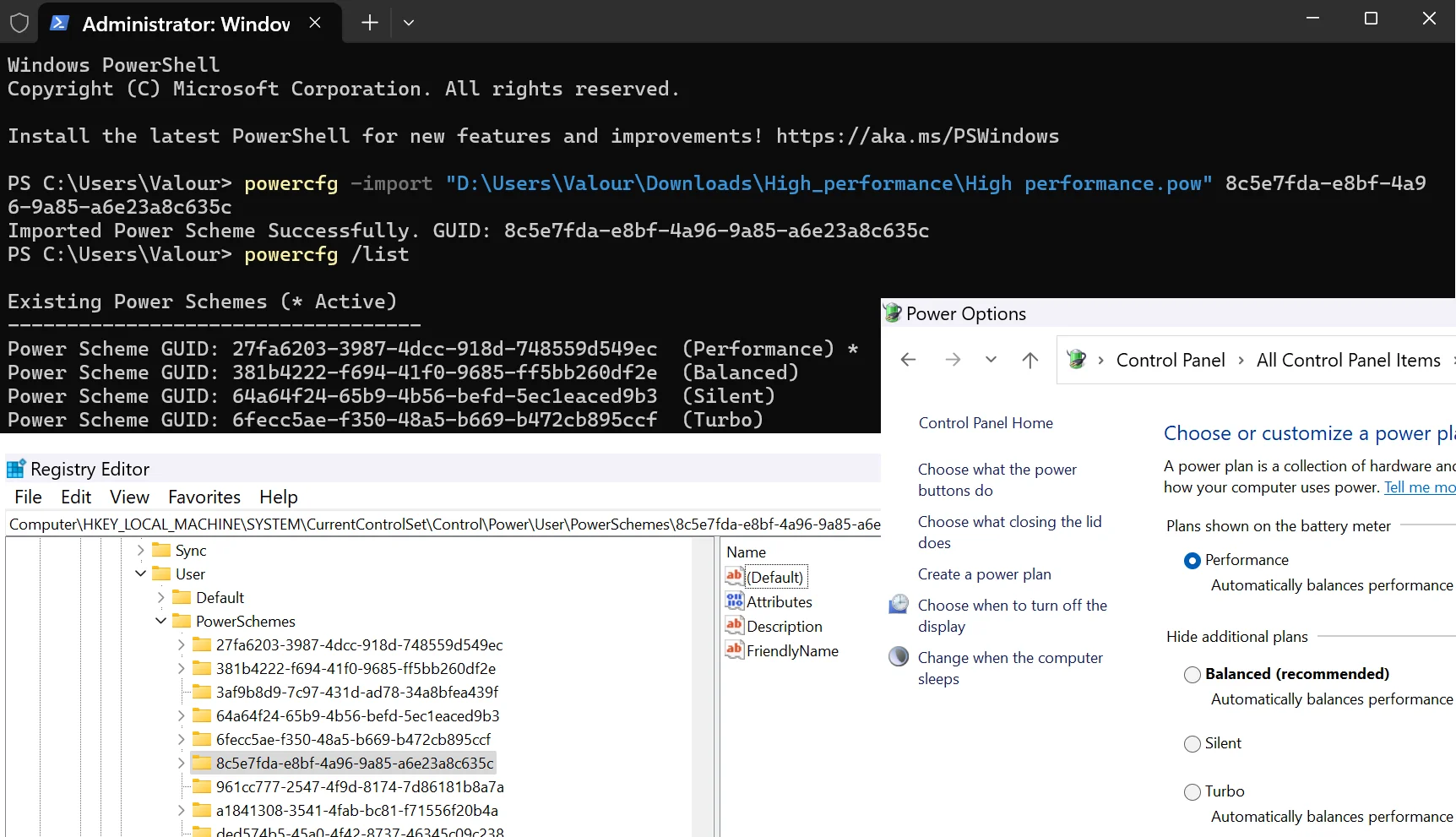Select the PowerSchemes folder icon
This screenshot has width=1456, height=837.
tap(182, 621)
